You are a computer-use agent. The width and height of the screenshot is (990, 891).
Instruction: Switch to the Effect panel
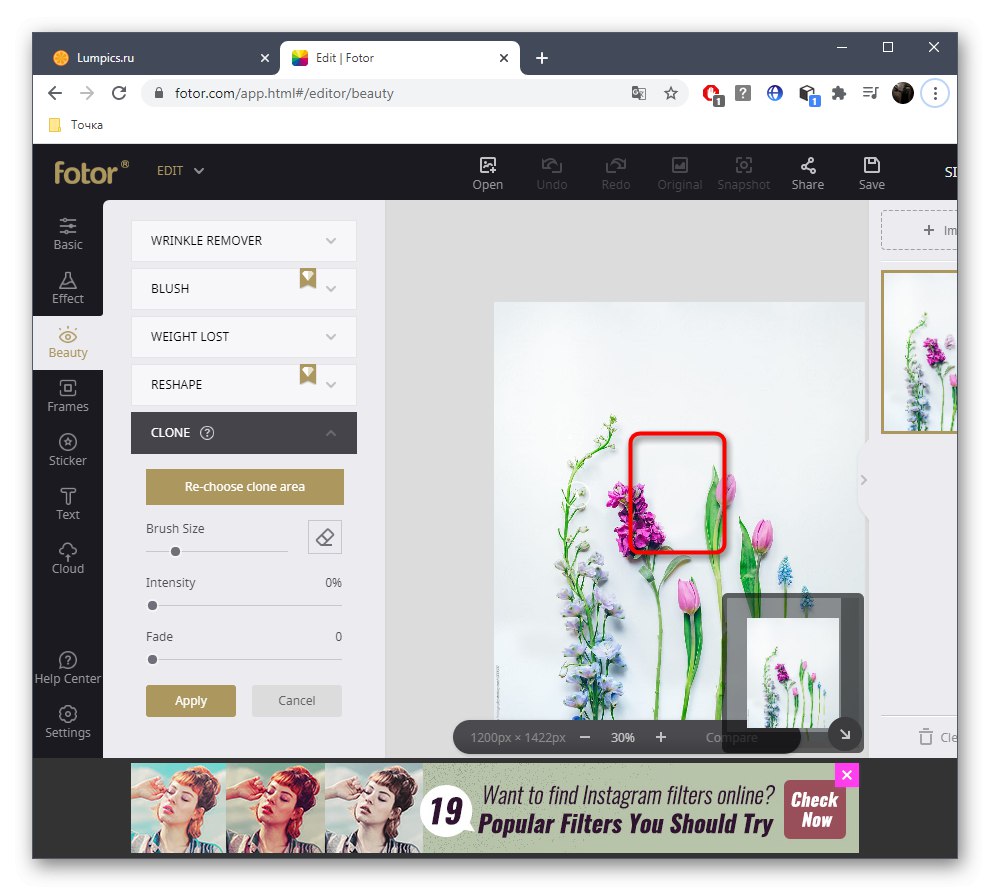coord(67,288)
